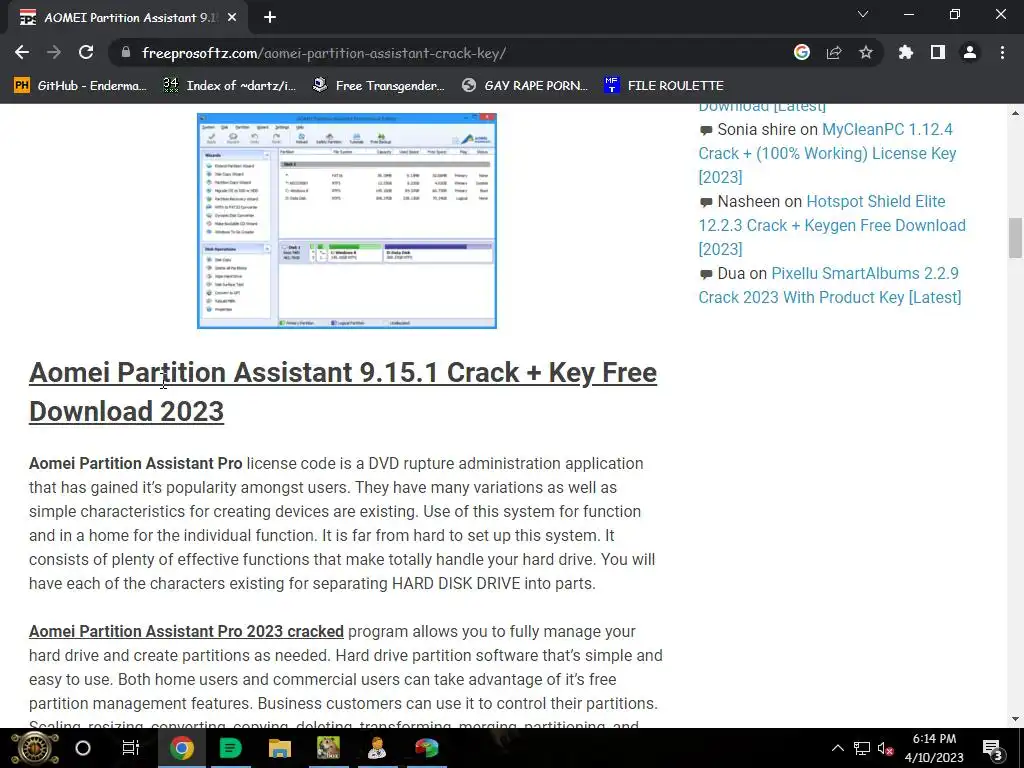Click the muted volume tray icon
Image resolution: width=1024 pixels, height=768 pixels.
(886, 748)
